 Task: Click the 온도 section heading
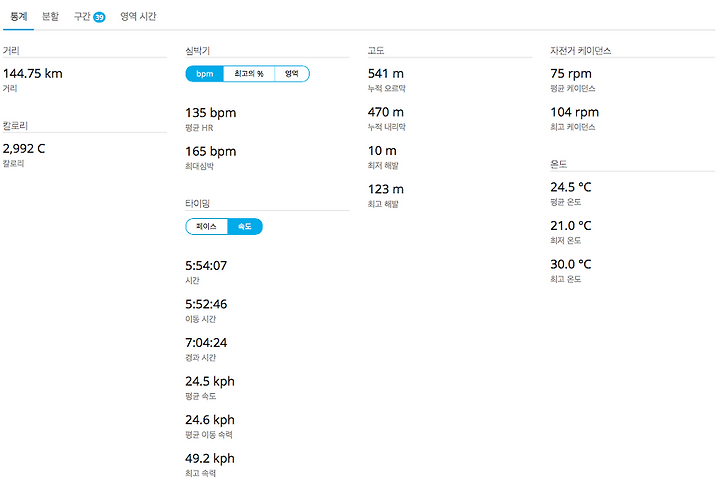(558, 164)
